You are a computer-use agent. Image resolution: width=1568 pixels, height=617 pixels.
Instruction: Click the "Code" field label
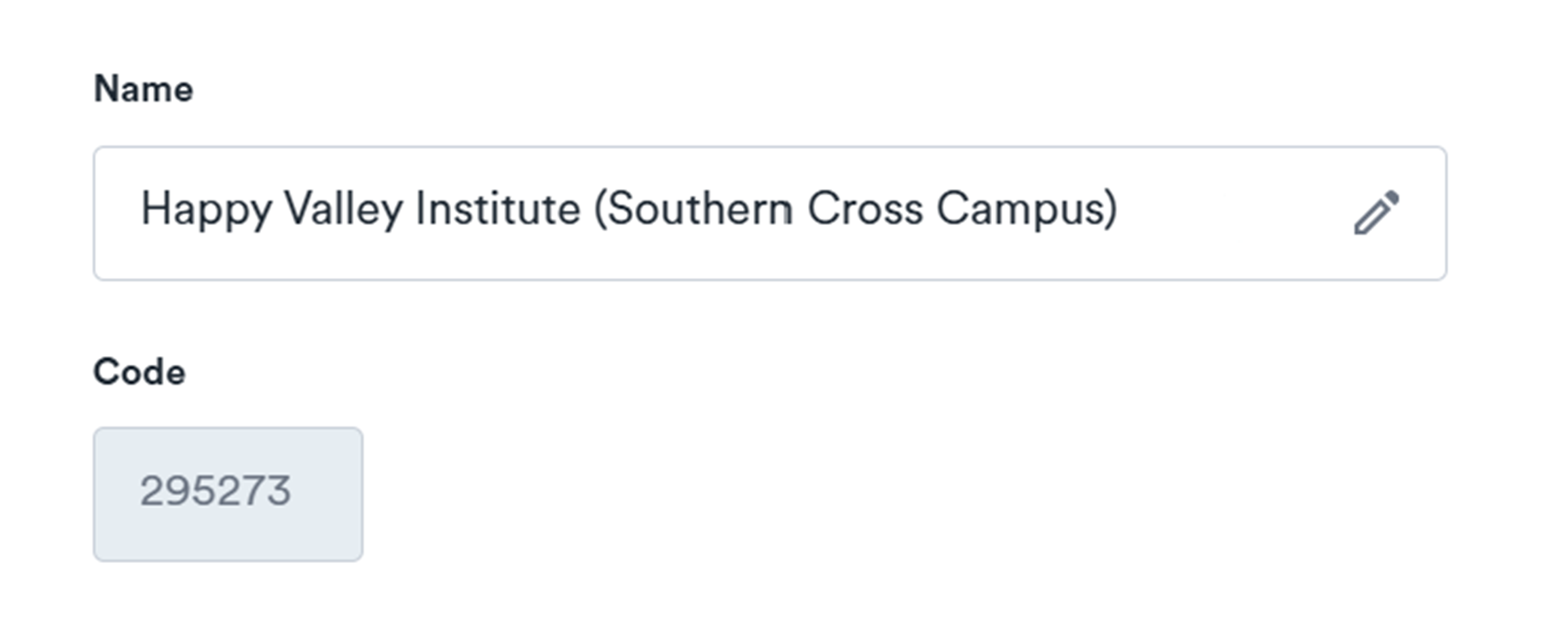pos(139,372)
